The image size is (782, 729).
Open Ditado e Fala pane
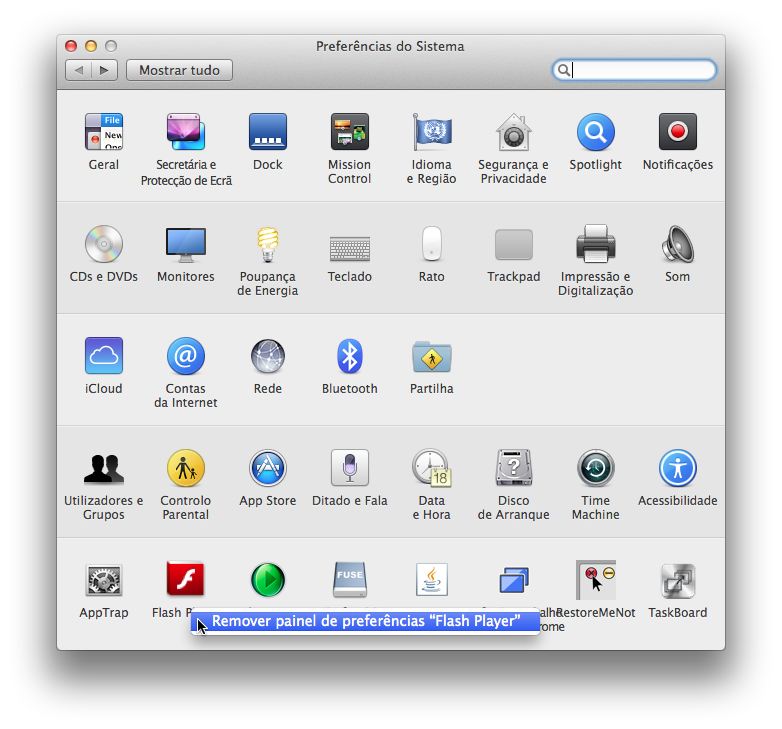click(350, 468)
